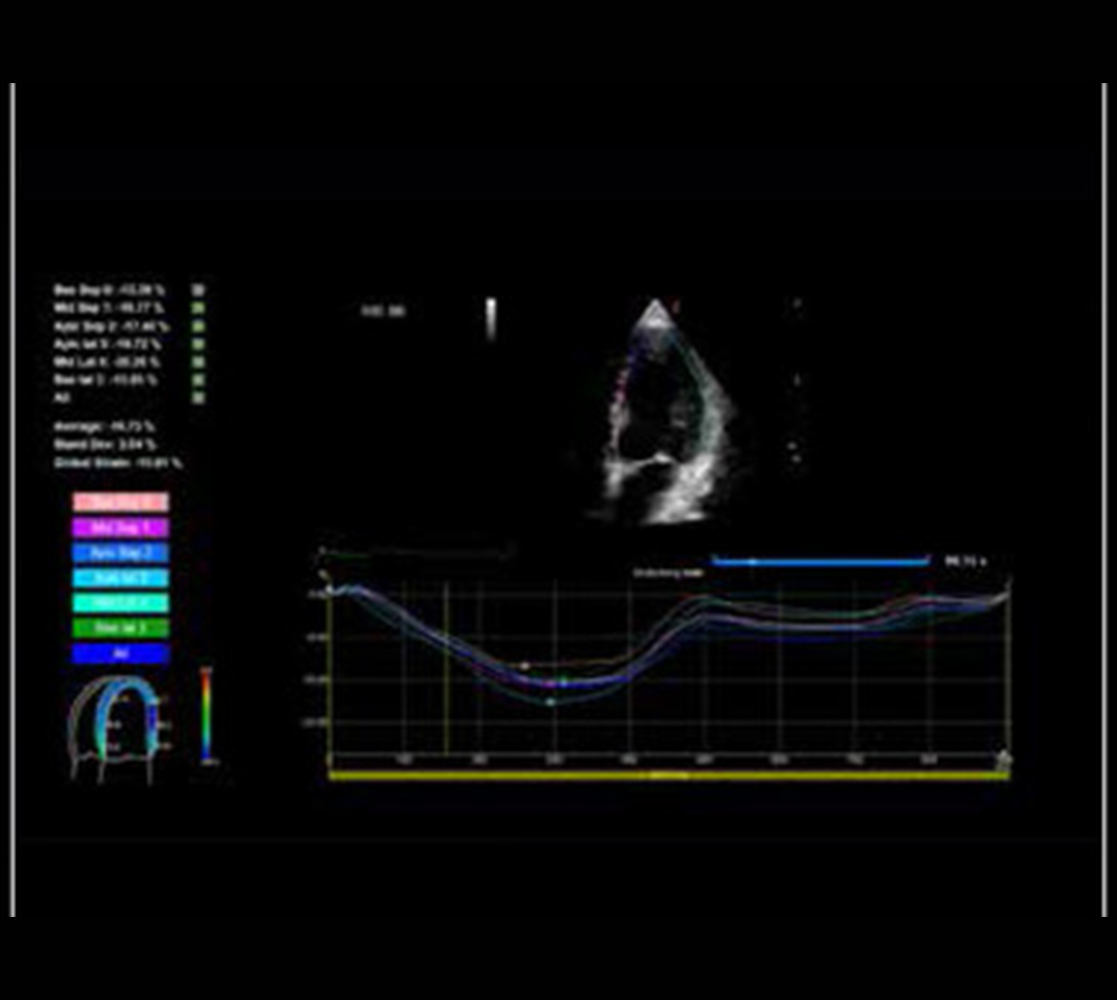1117x1000 pixels.
Task: Uncheck the Bas lat 5 checkbox
Action: tap(198, 380)
